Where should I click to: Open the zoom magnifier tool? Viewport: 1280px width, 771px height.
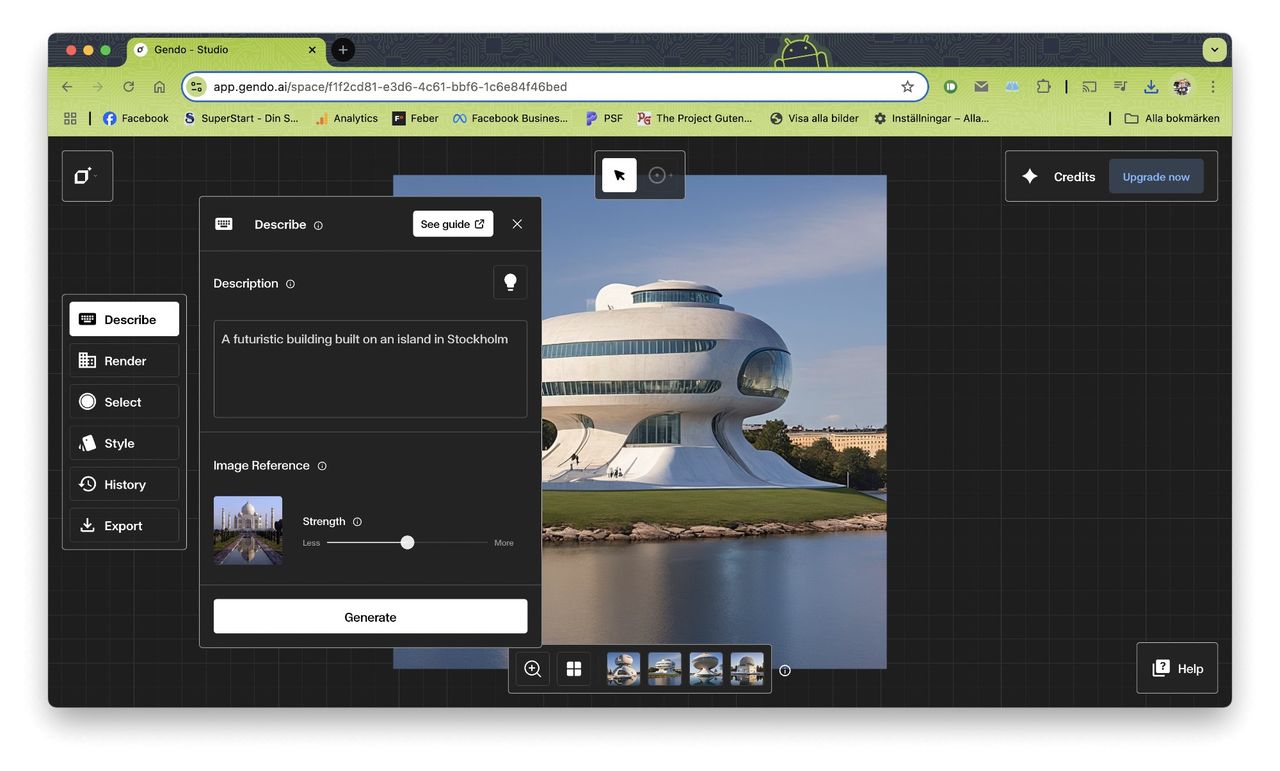[532, 669]
